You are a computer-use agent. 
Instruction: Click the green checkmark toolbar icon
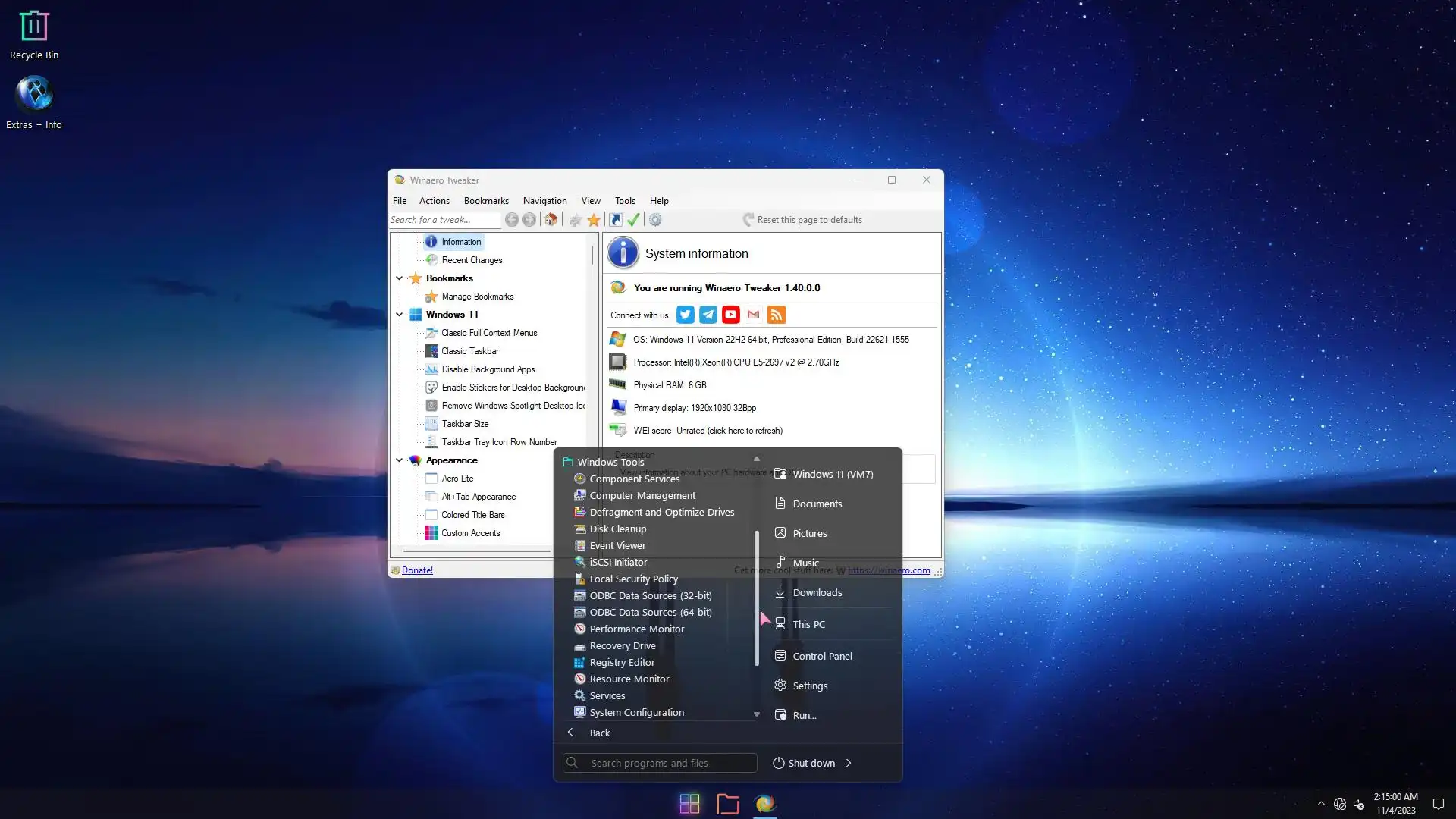pyautogui.click(x=634, y=220)
